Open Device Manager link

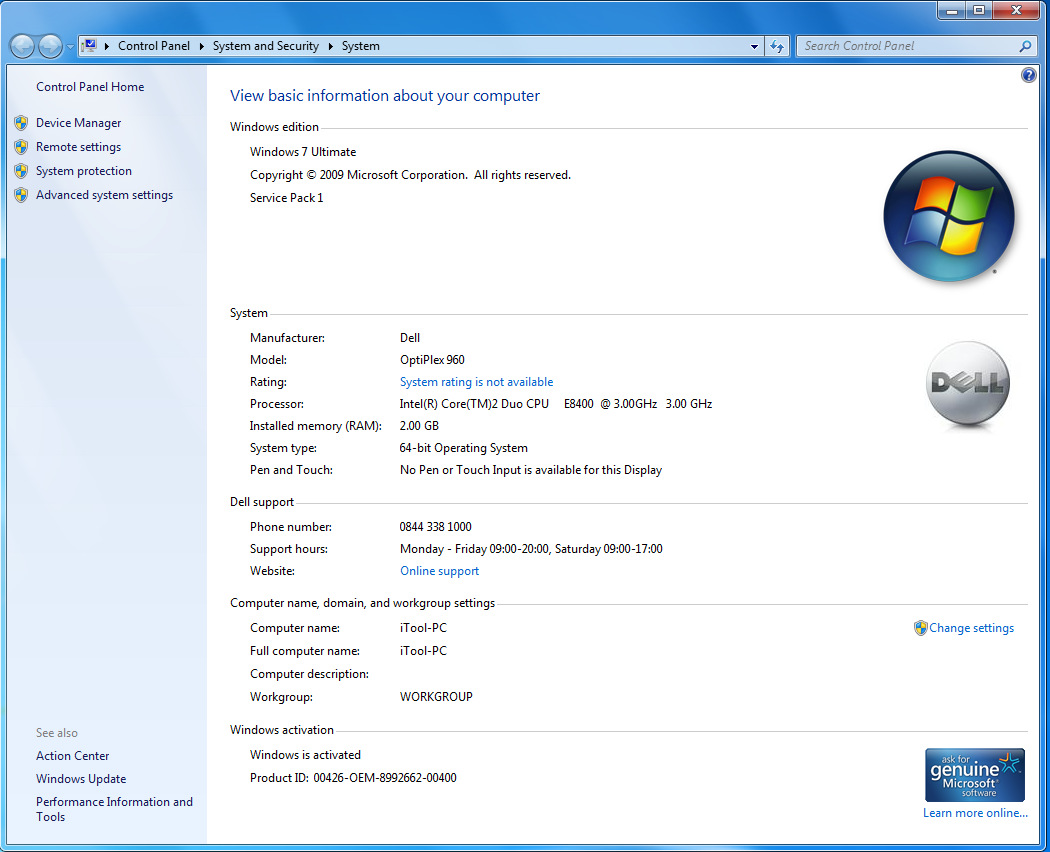[x=78, y=123]
